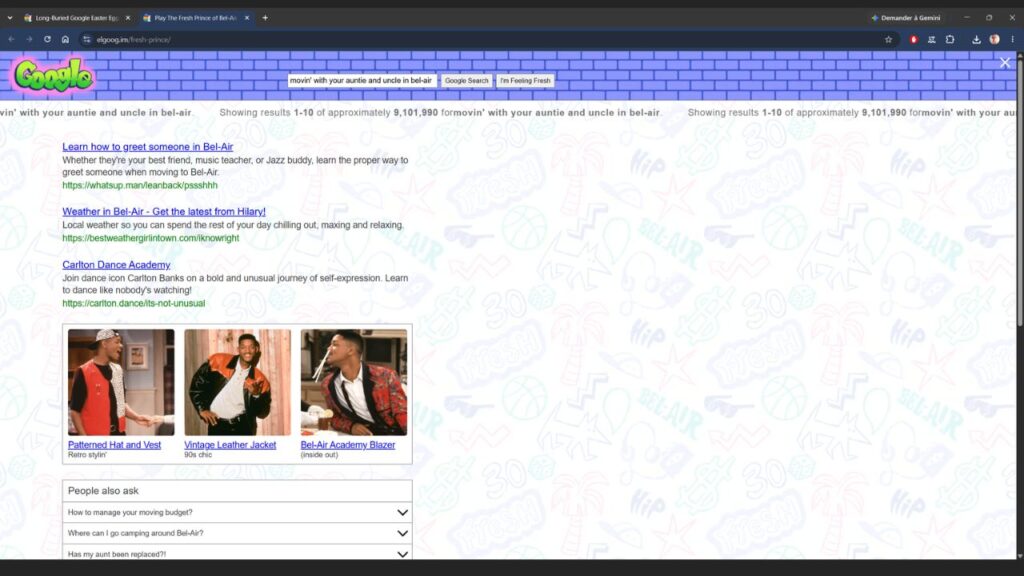Click the 90s chic caption

pos(198,455)
